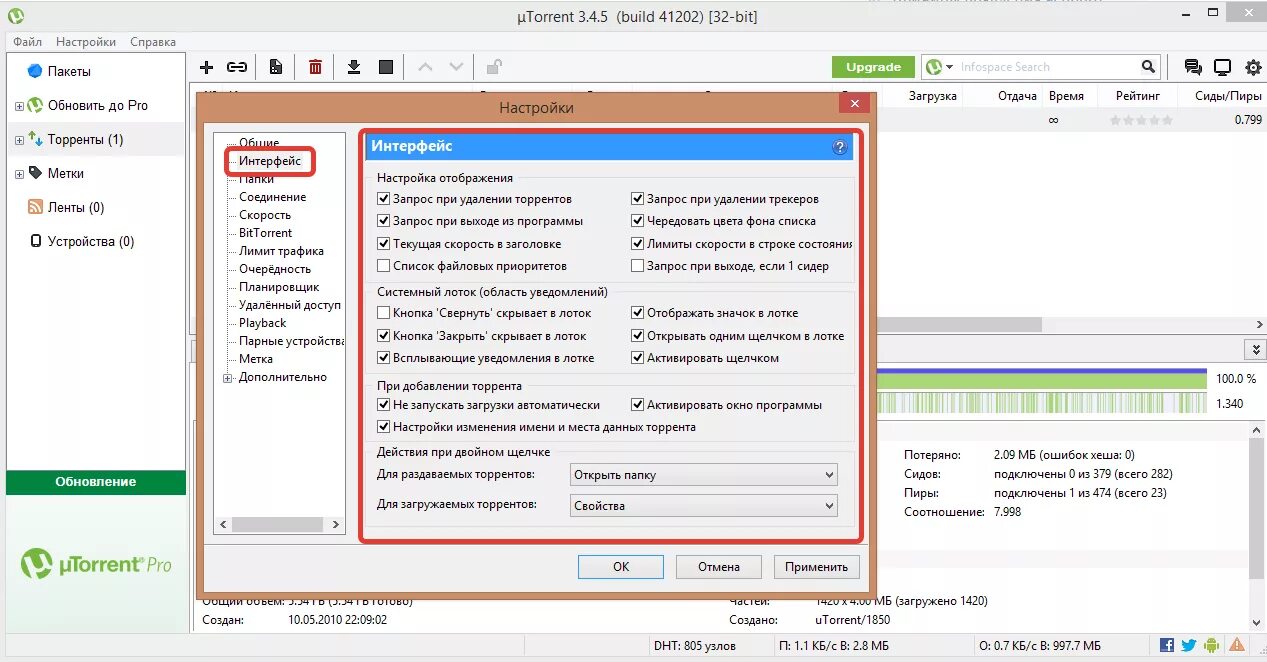Click the OK button
The image size is (1267, 662).
tap(621, 566)
